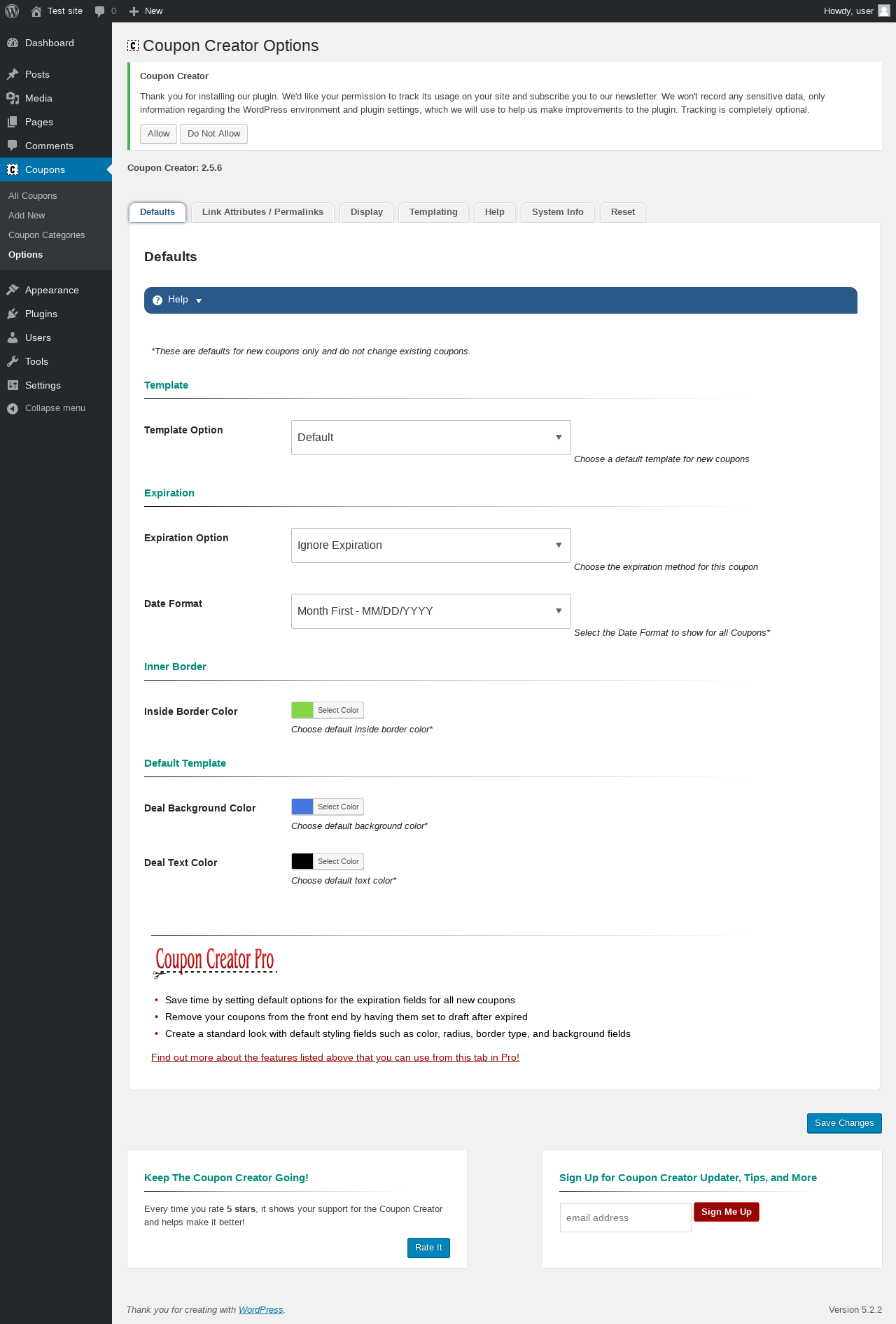The width and height of the screenshot is (896, 1324).
Task: Open the Date Format dropdown
Action: (431, 611)
